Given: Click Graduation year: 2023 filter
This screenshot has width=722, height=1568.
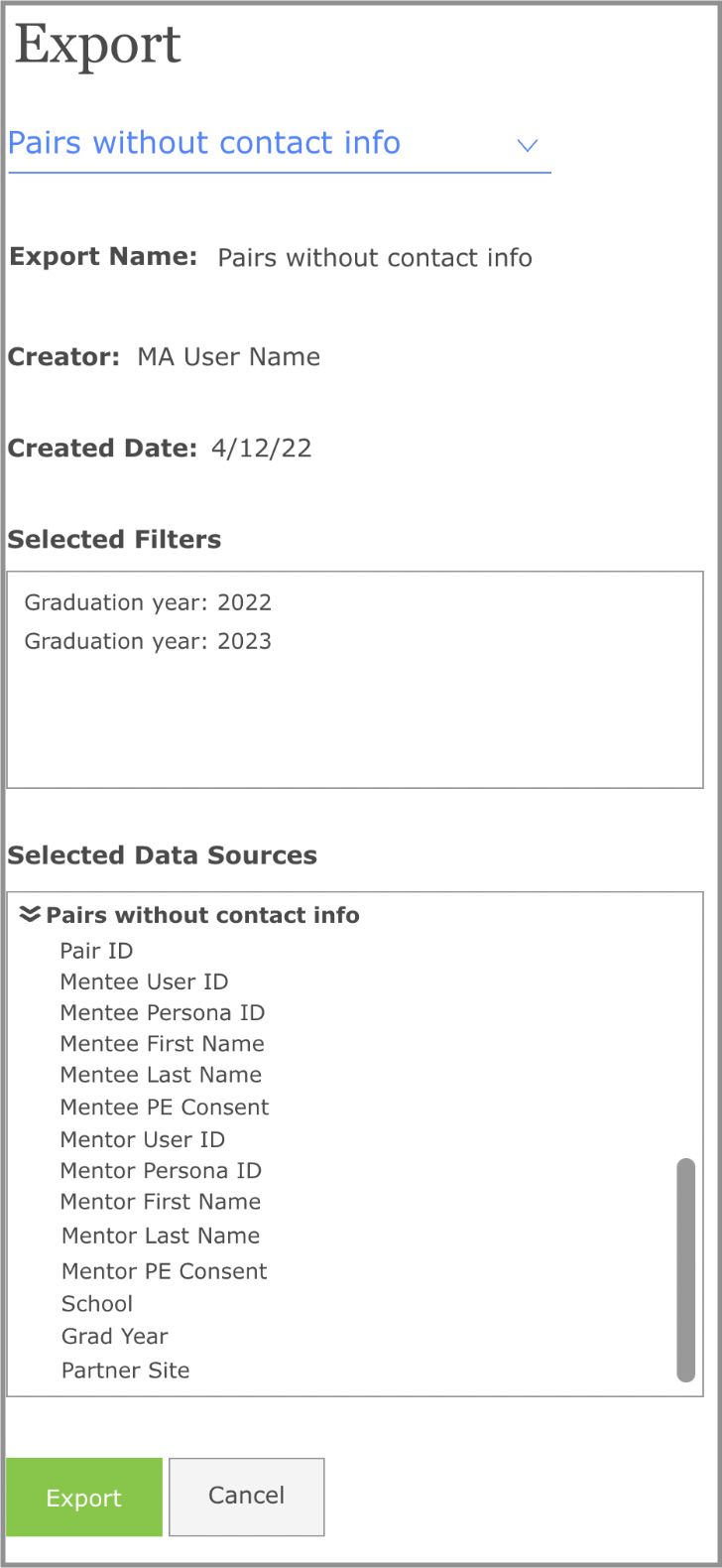Looking at the screenshot, I should [x=148, y=641].
